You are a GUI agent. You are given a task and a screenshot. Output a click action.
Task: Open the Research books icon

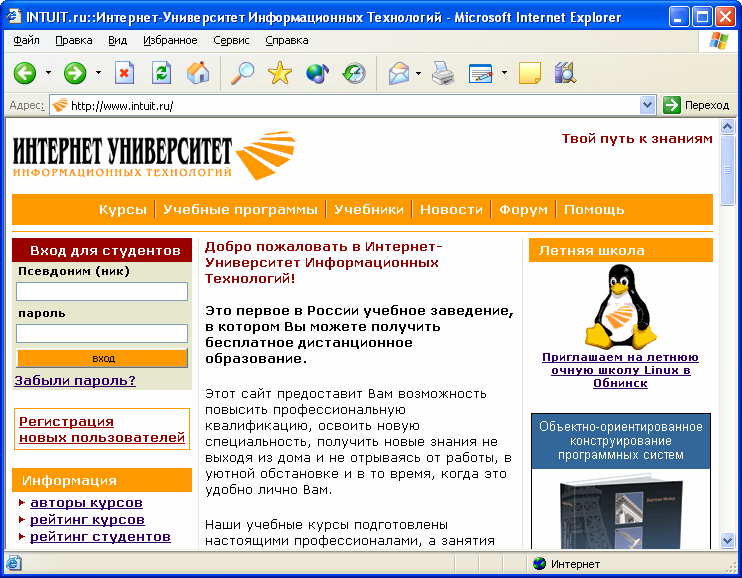pos(565,73)
